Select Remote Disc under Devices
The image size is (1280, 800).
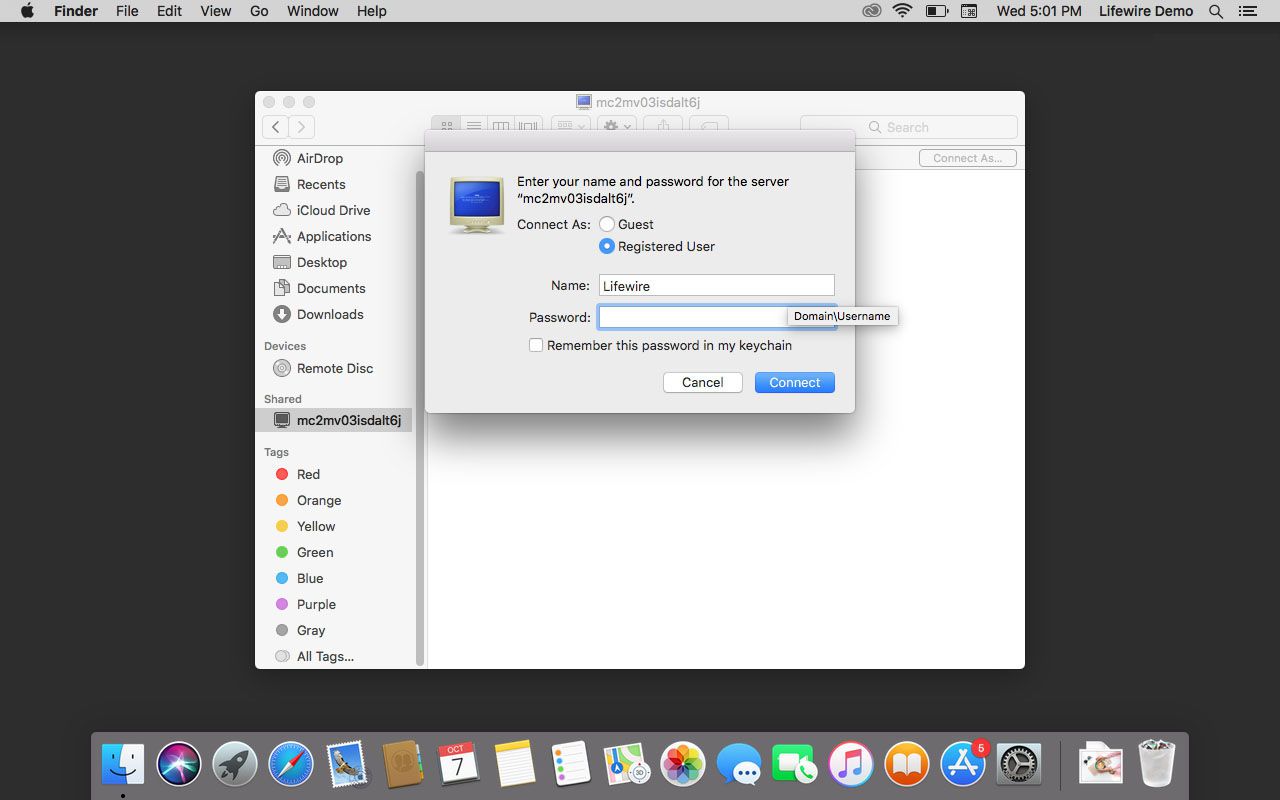tap(335, 368)
